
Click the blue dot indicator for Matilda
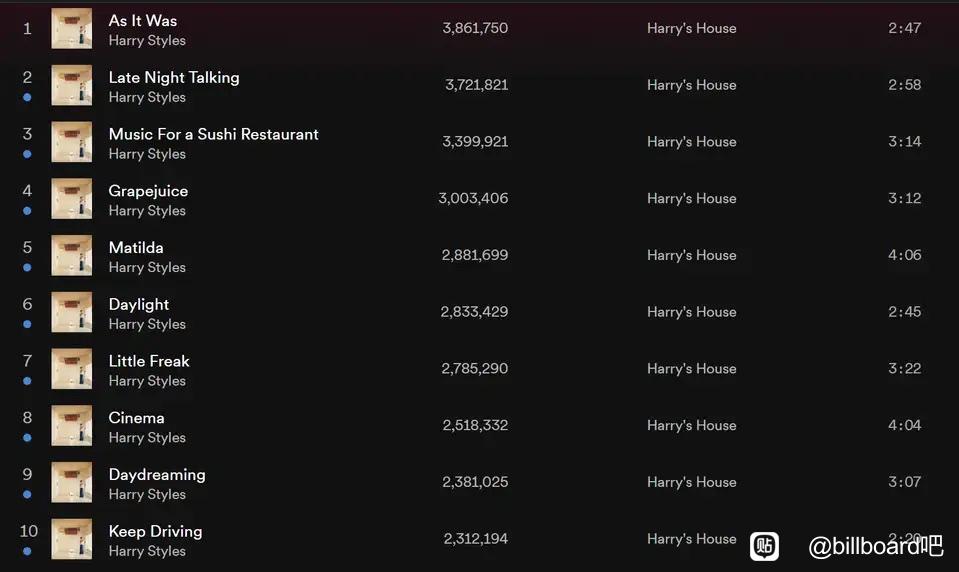coord(27,267)
